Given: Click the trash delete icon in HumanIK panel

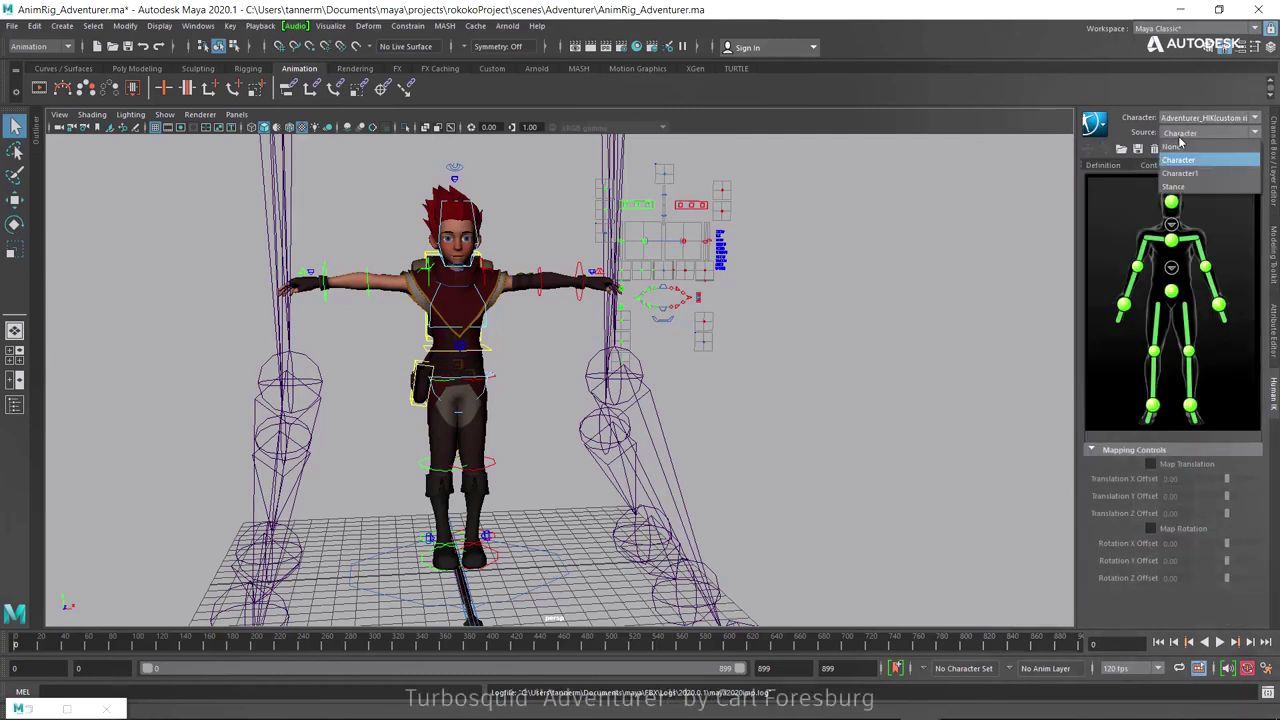Looking at the screenshot, I should click(x=1153, y=149).
